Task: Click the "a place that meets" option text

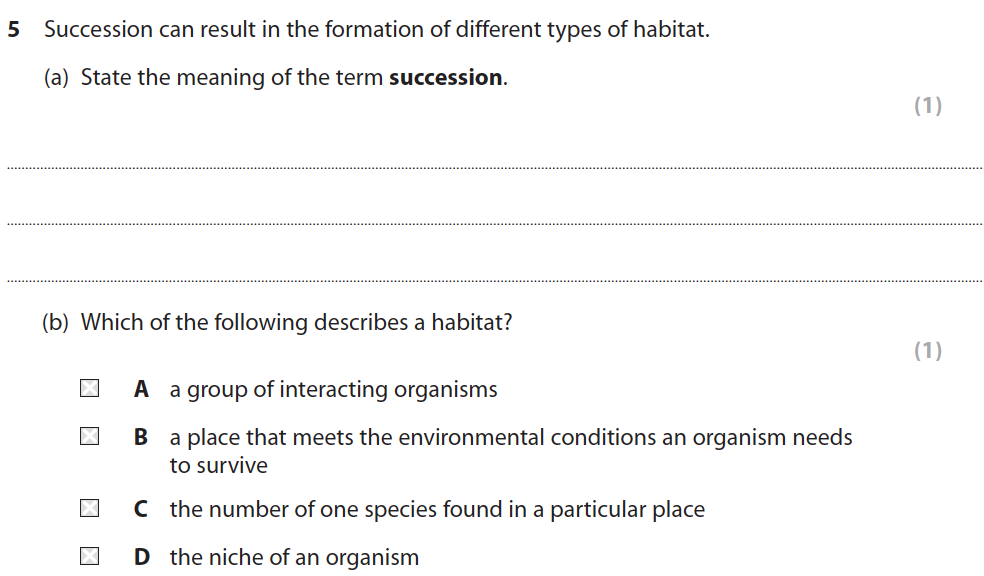Action: [x=510, y=438]
